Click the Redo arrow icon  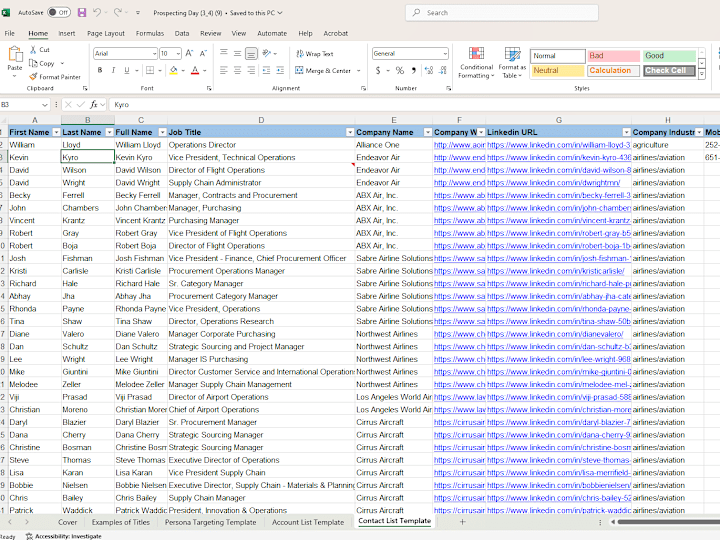pyautogui.click(x=118, y=13)
